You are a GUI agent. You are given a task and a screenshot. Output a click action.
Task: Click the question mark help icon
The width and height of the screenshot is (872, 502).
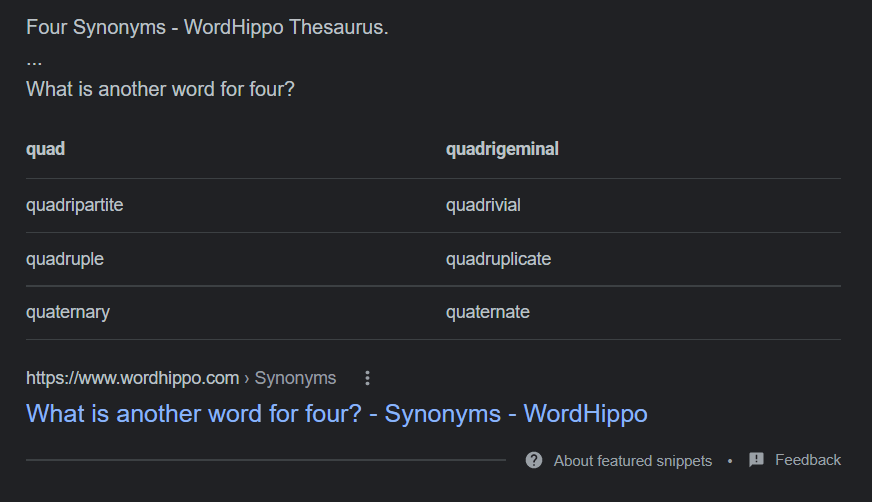[534, 460]
